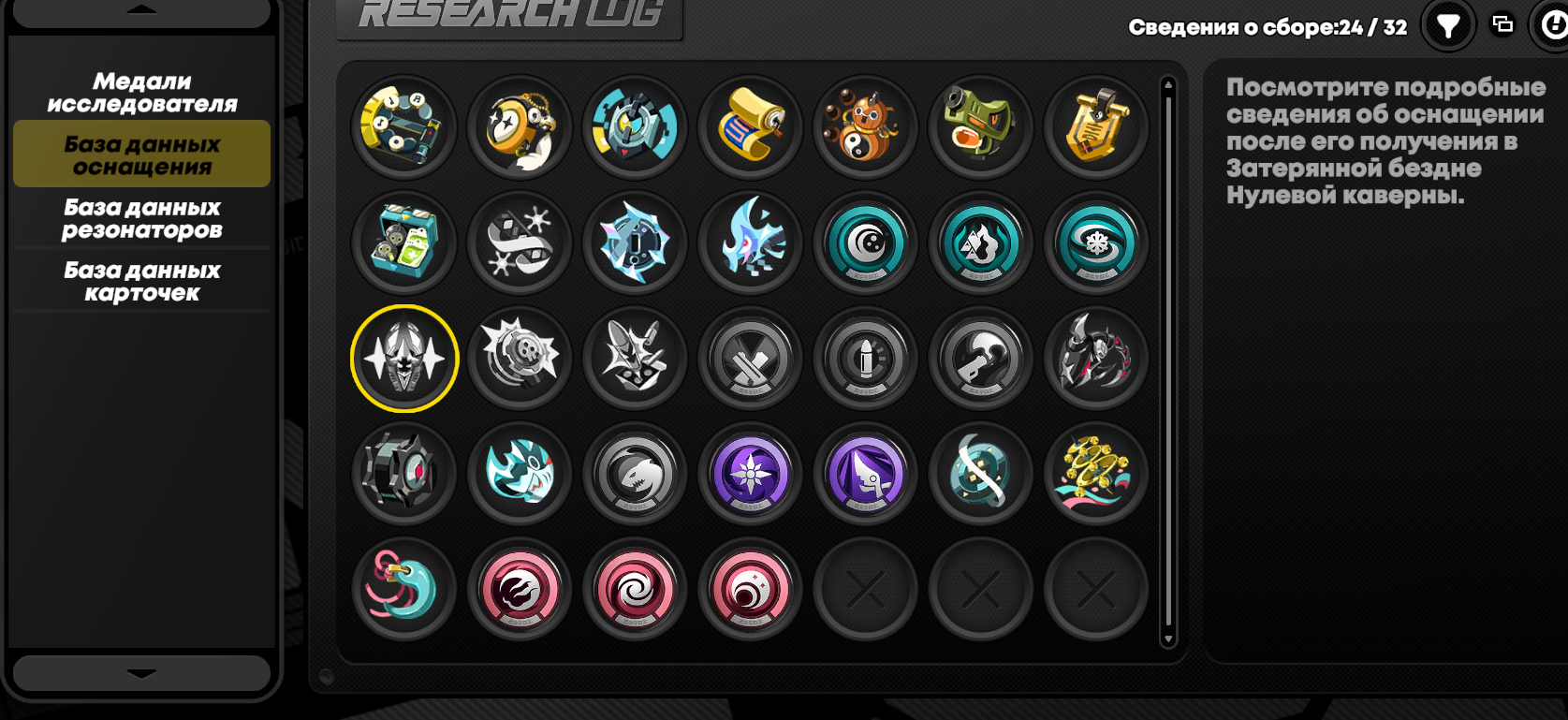
Task: Pick the purple dagger gear icon
Action: [865, 473]
